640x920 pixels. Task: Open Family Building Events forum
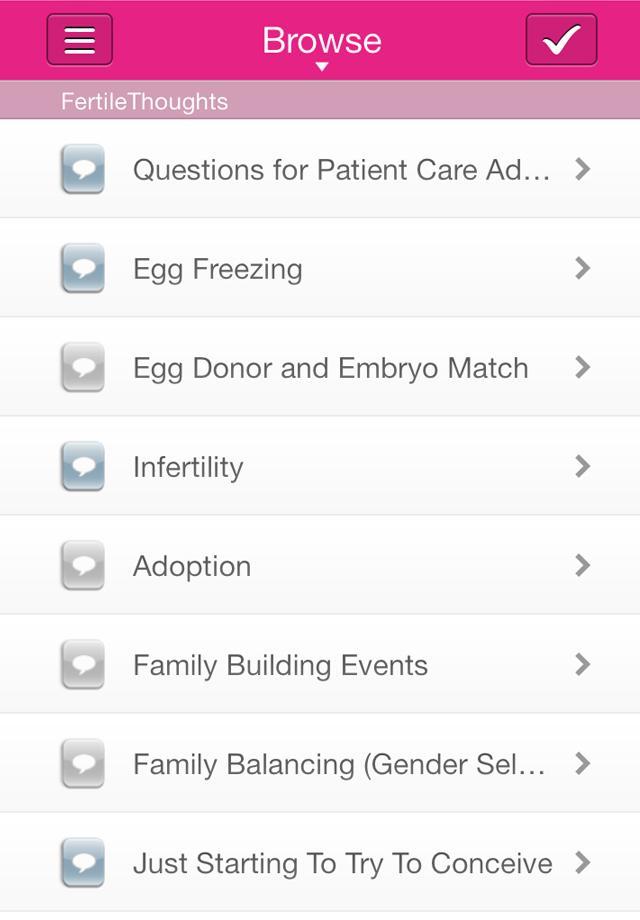280,665
